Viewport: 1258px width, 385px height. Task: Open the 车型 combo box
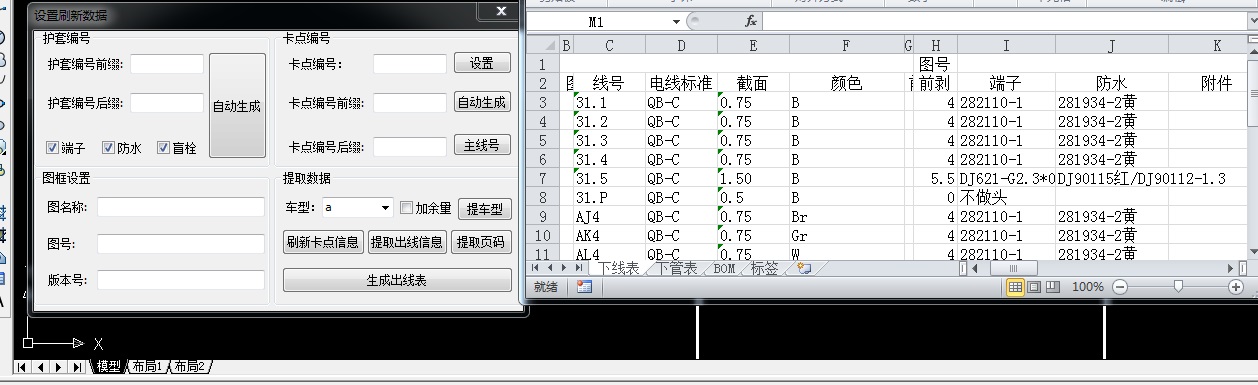coord(357,208)
